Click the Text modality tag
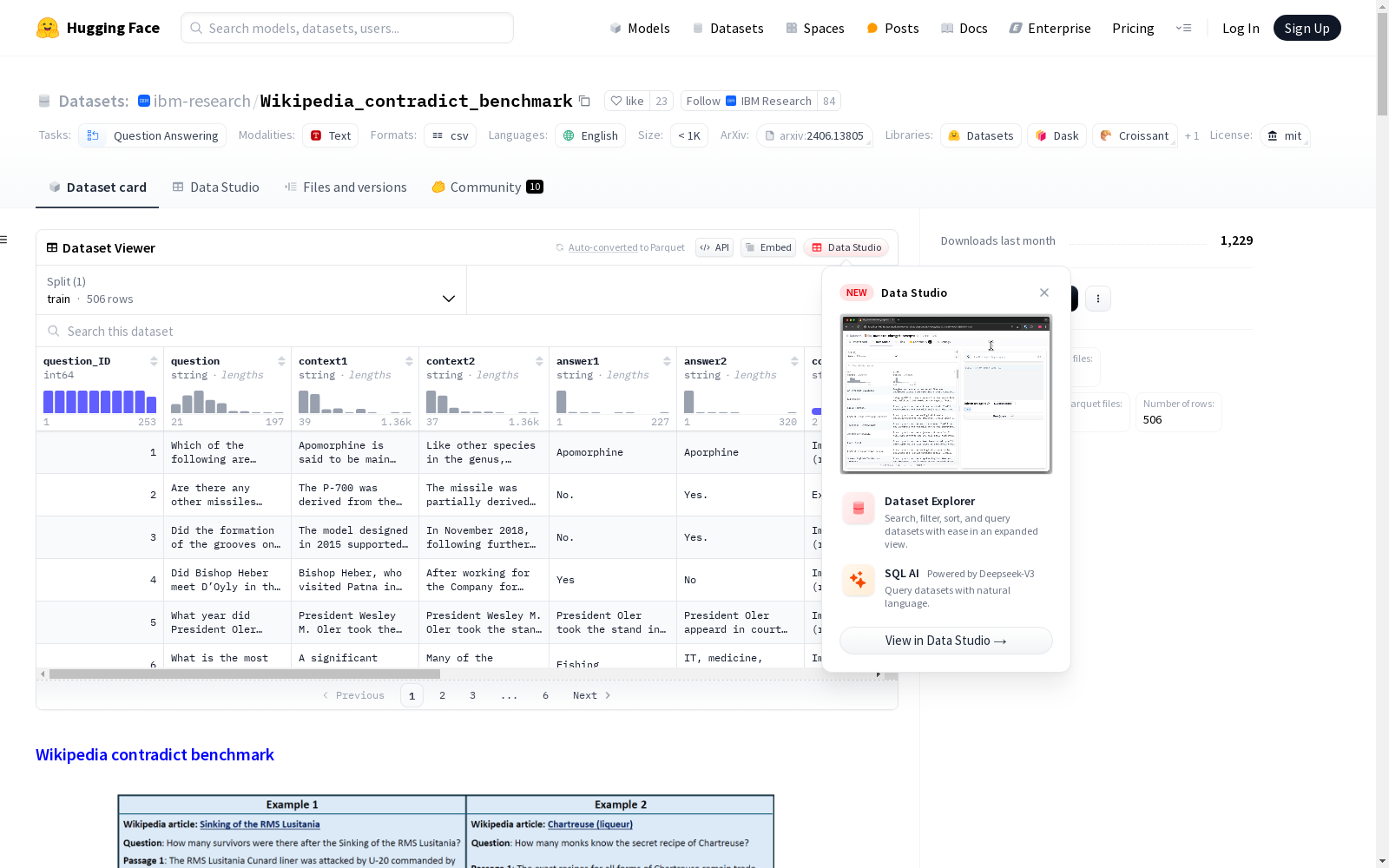 [x=330, y=135]
